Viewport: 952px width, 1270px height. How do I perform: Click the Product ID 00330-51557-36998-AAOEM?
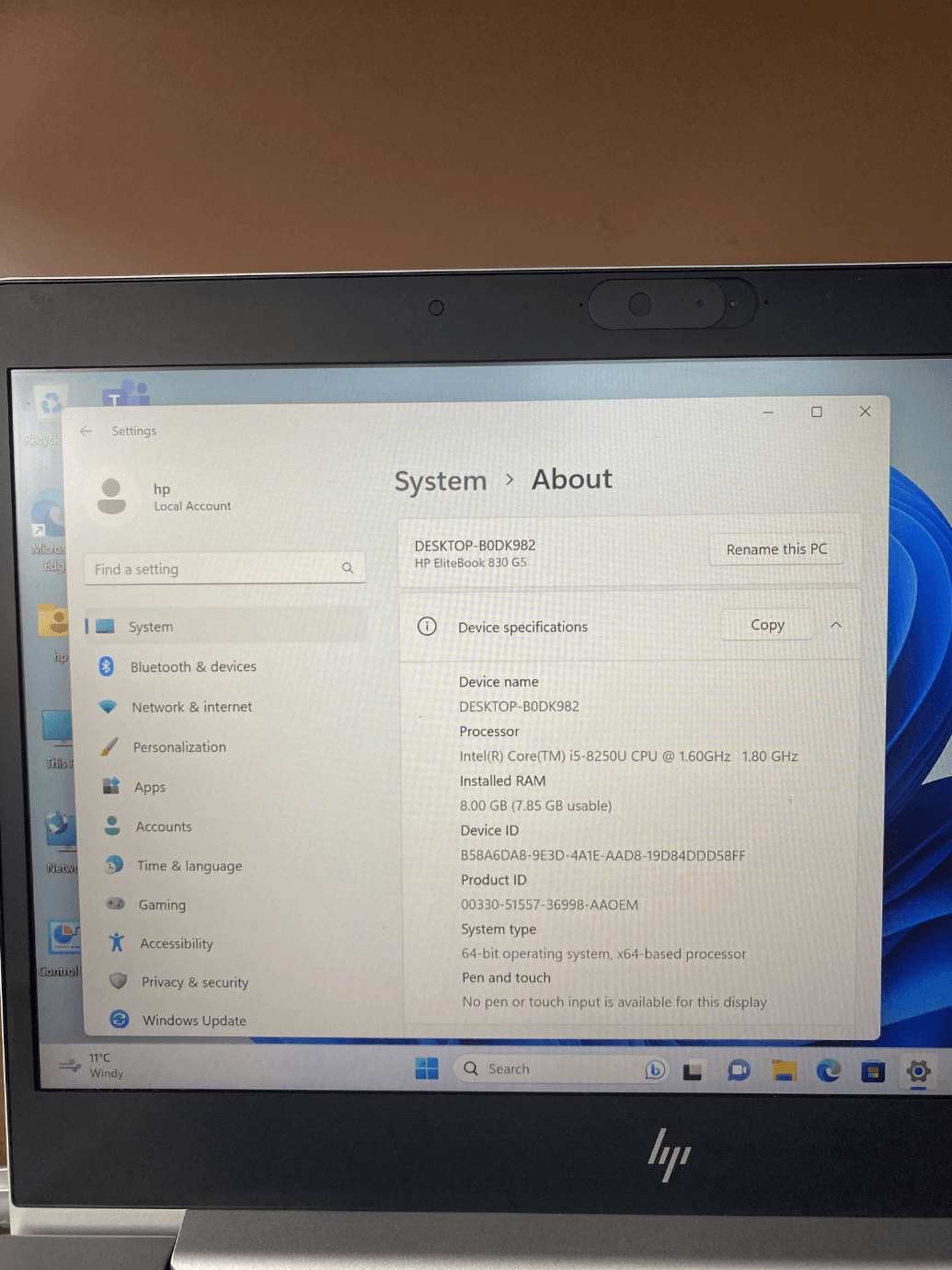point(549,905)
